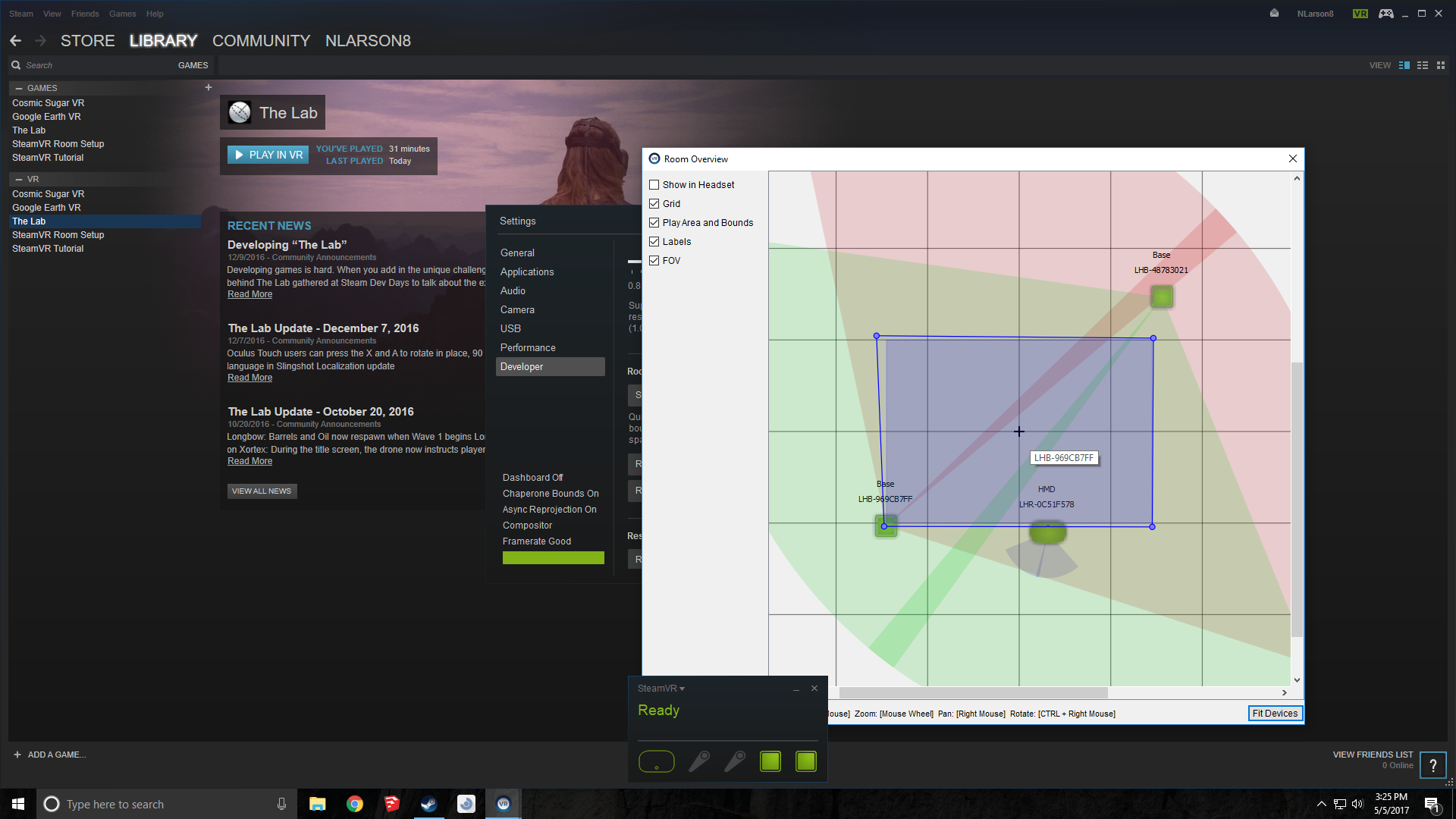The height and width of the screenshot is (819, 1456).
Task: Open the Steam notifications inbox icon
Action: pyautogui.click(x=1274, y=14)
